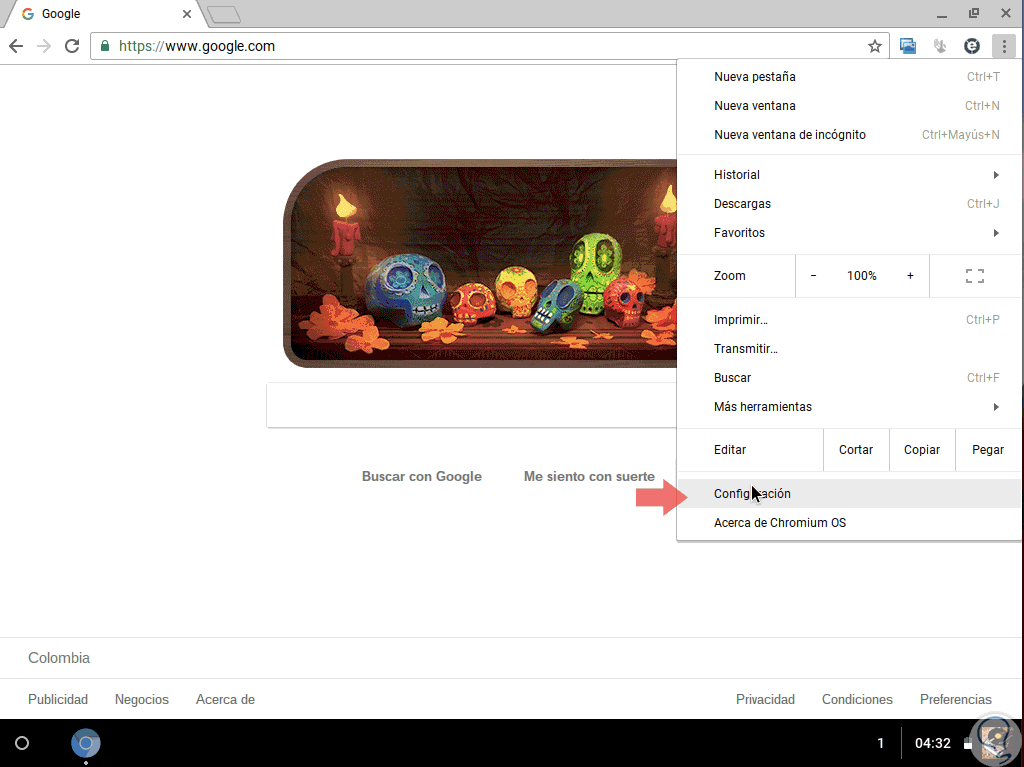
Task: Click Pegar button
Action: (988, 449)
